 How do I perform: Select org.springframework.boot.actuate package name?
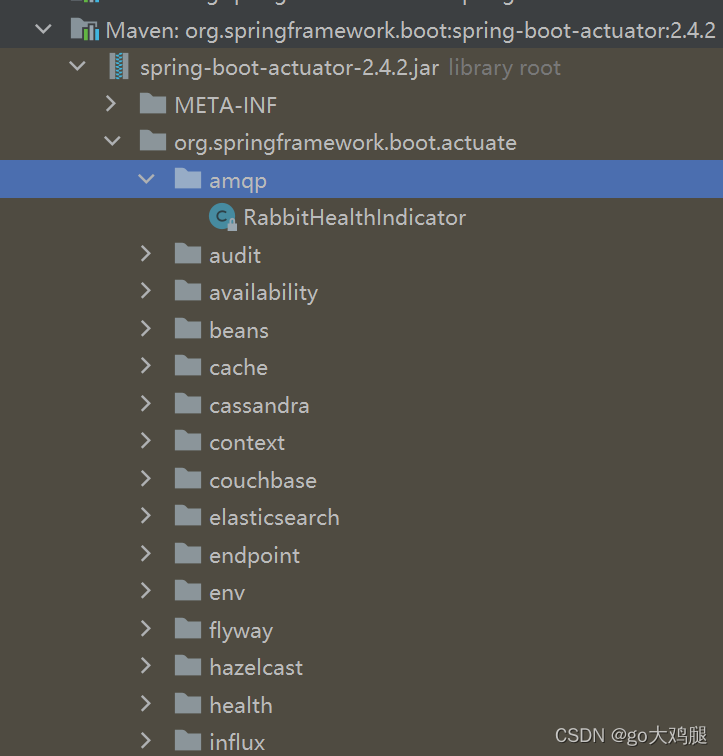345,143
